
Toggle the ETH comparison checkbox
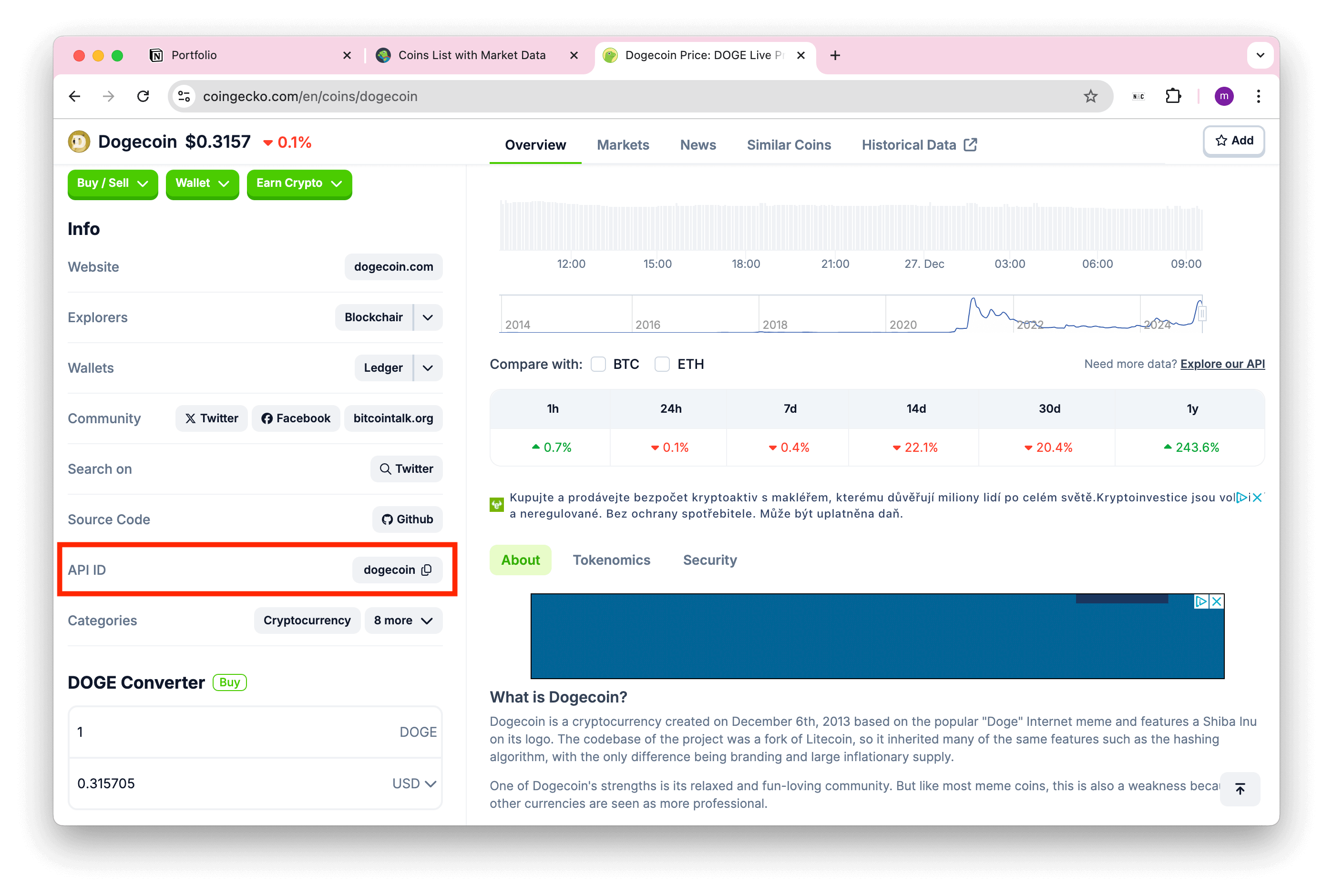pos(660,364)
